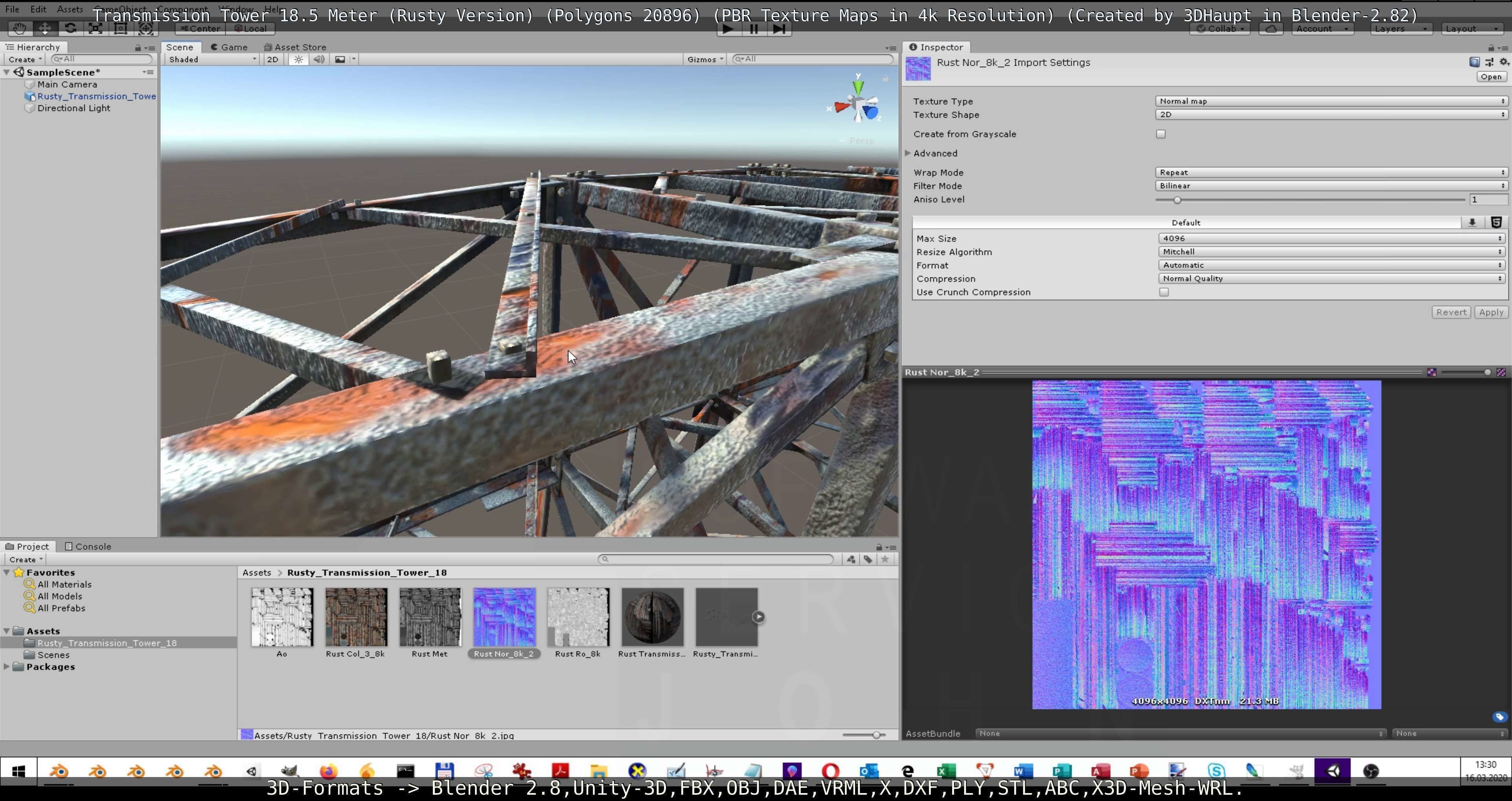Open the Gizmos dropdown
This screenshot has width=1512, height=801.
(x=705, y=59)
